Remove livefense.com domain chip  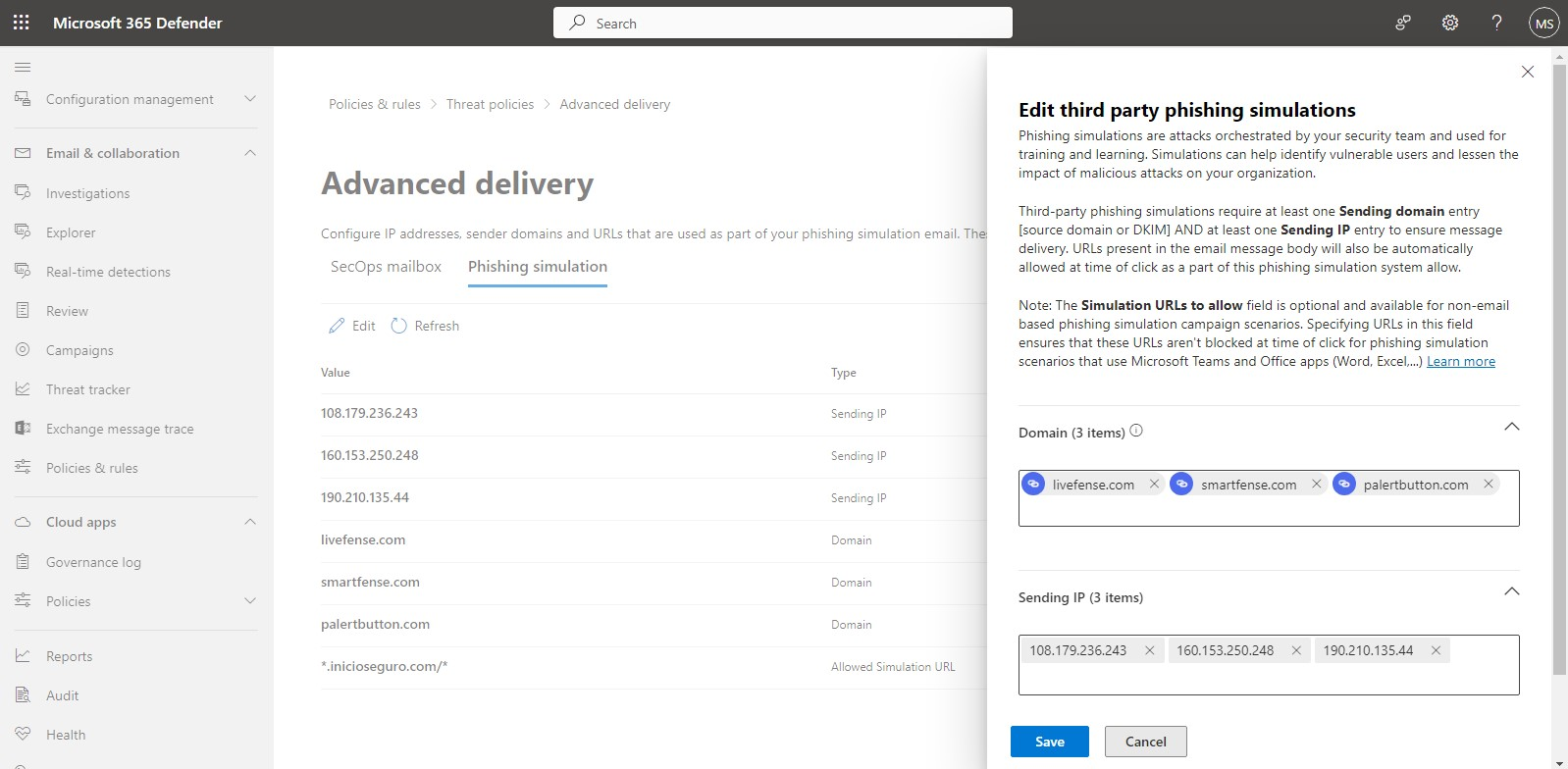click(1154, 484)
